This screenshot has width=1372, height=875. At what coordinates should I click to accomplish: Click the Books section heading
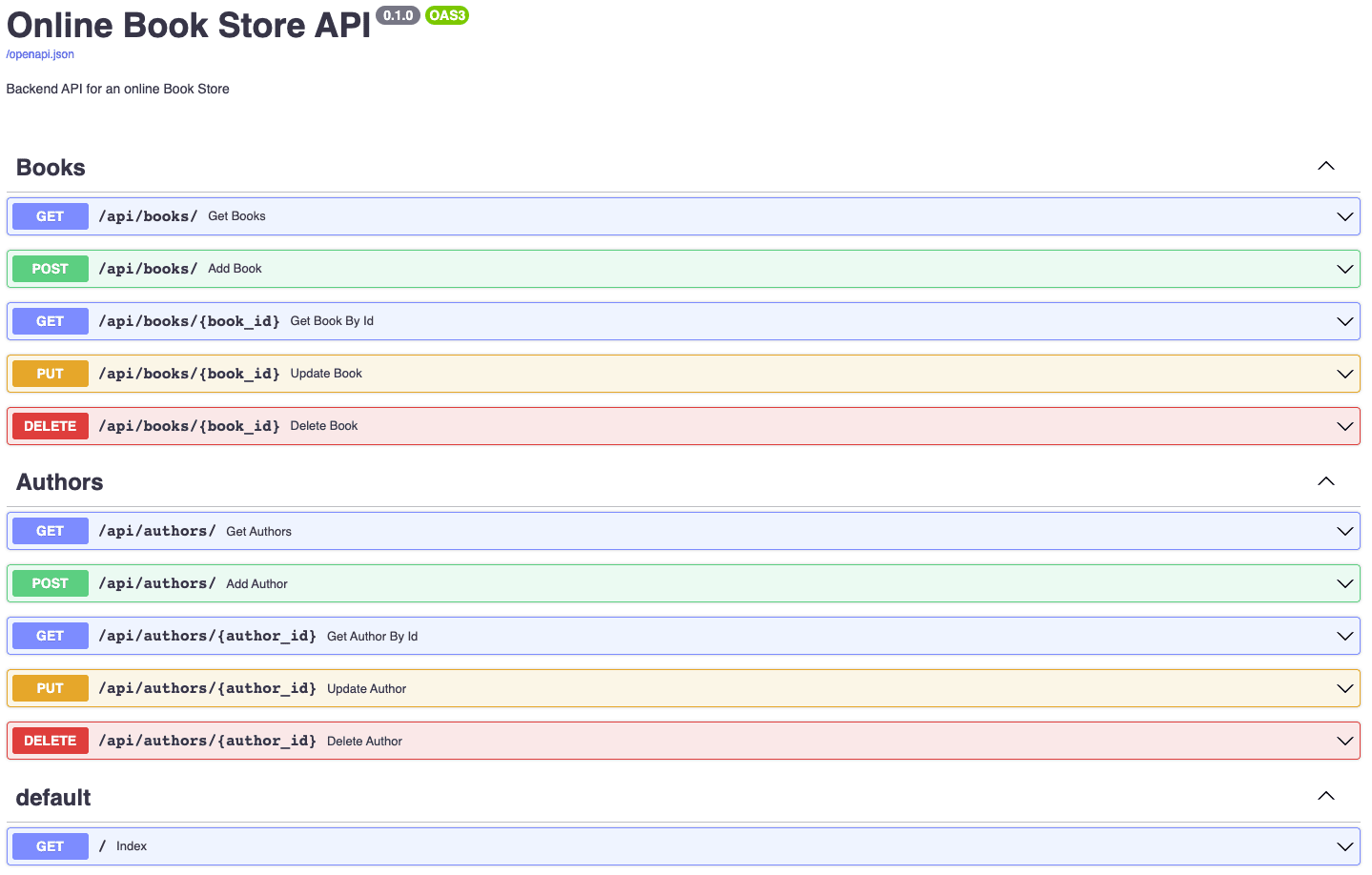[x=51, y=168]
